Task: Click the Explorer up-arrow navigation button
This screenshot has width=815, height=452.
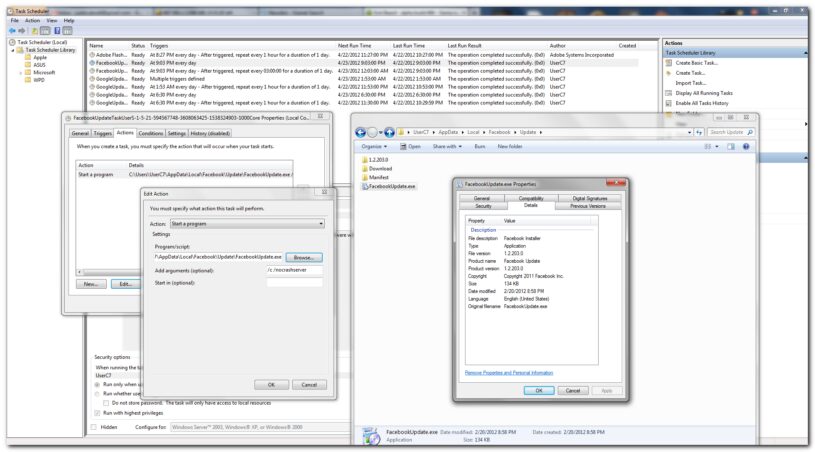Action: pos(389,132)
